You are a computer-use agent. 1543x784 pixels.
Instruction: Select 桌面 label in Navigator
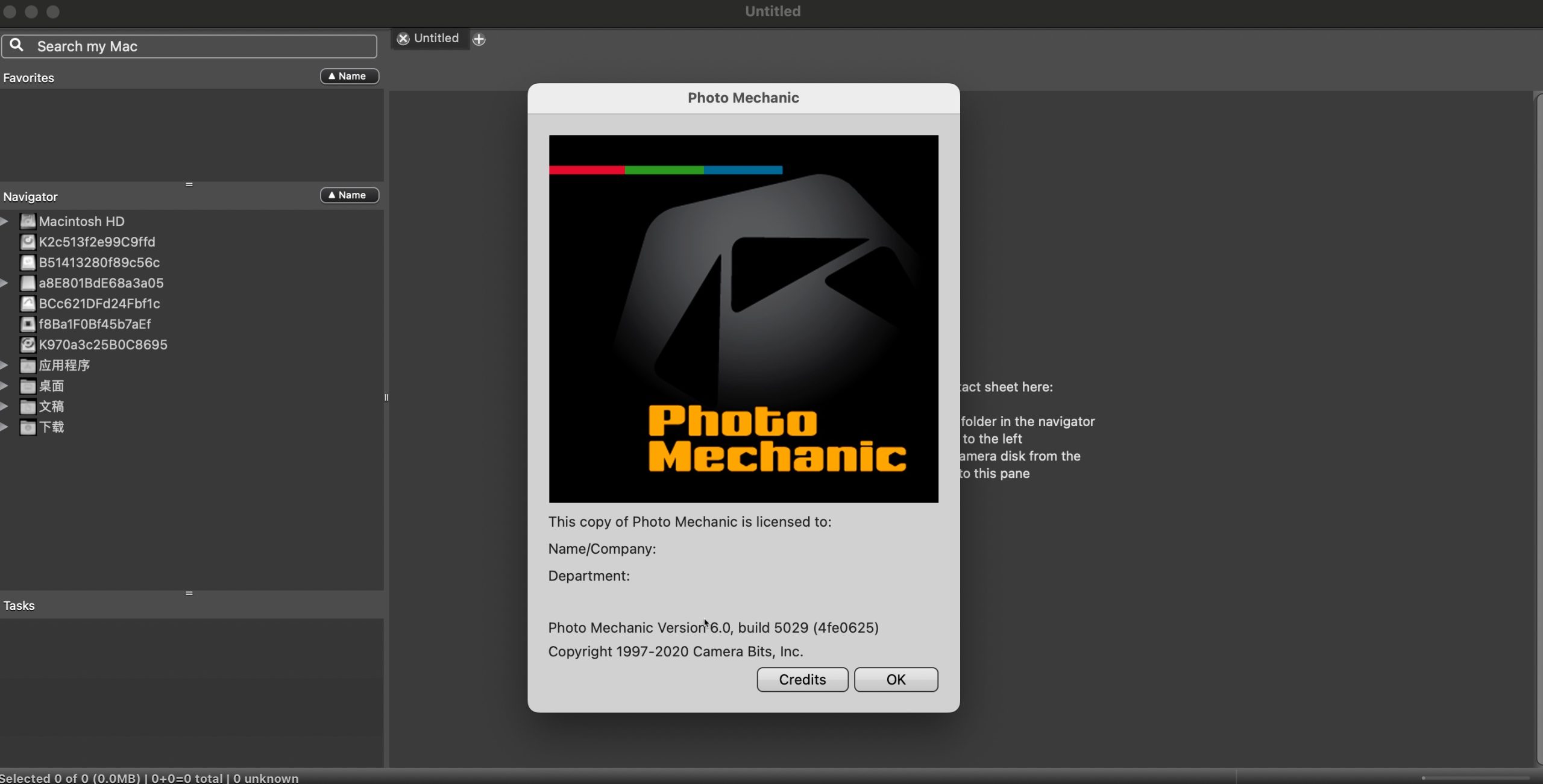[x=52, y=386]
